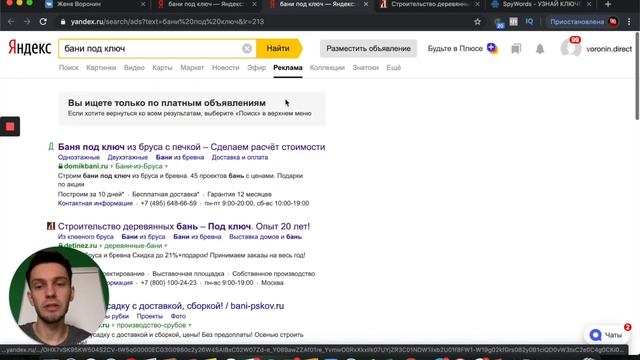Open the voronin.direct profile avatar

tap(571, 48)
